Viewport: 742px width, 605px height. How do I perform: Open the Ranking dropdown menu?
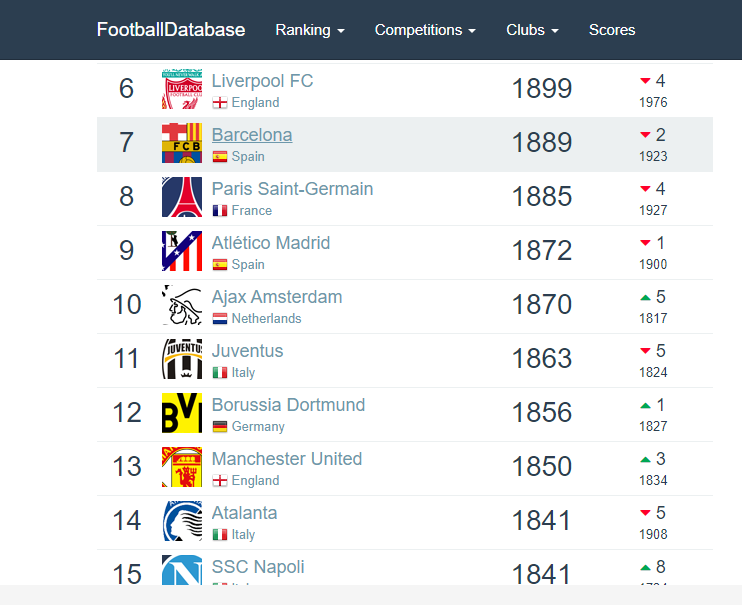tap(310, 30)
